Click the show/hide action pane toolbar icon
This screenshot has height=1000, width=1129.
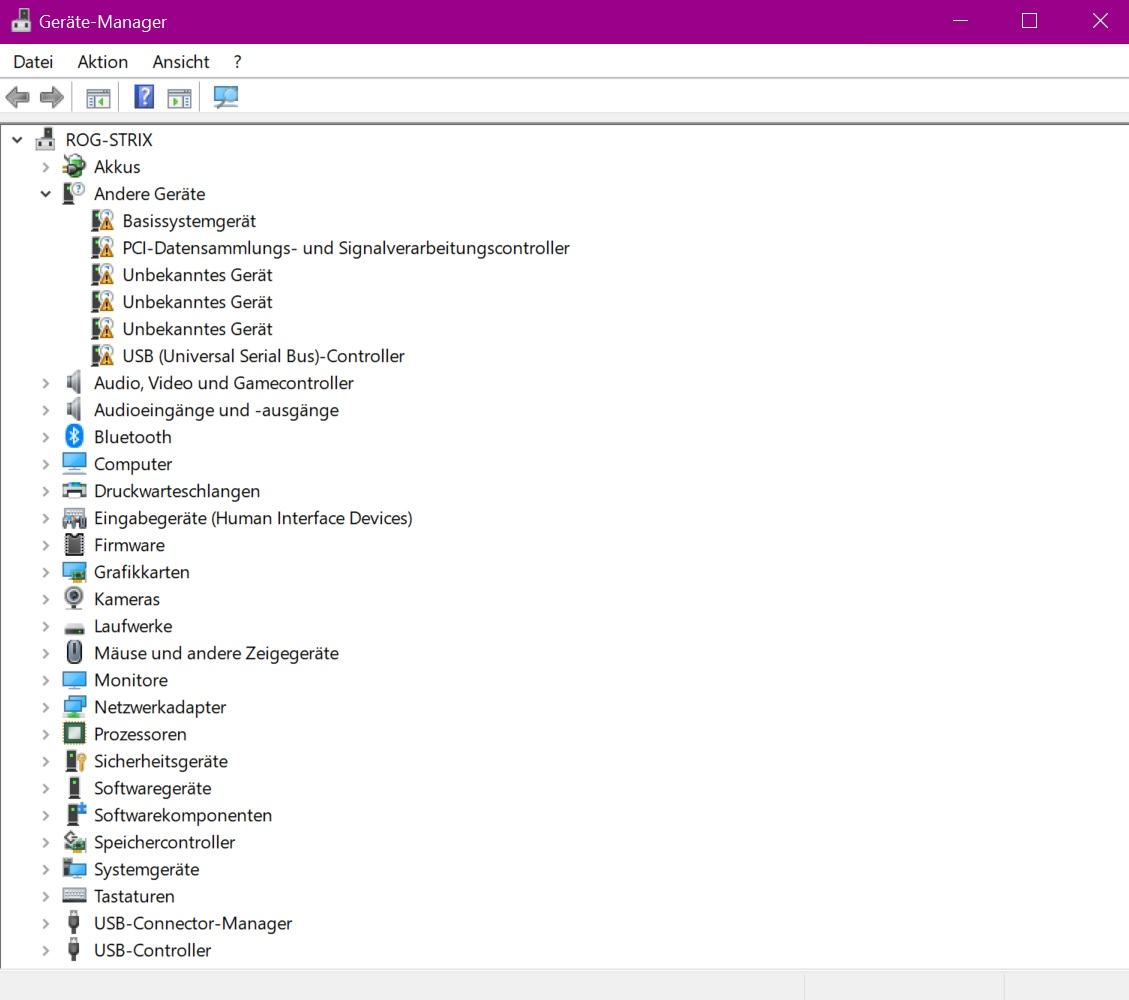click(x=179, y=97)
